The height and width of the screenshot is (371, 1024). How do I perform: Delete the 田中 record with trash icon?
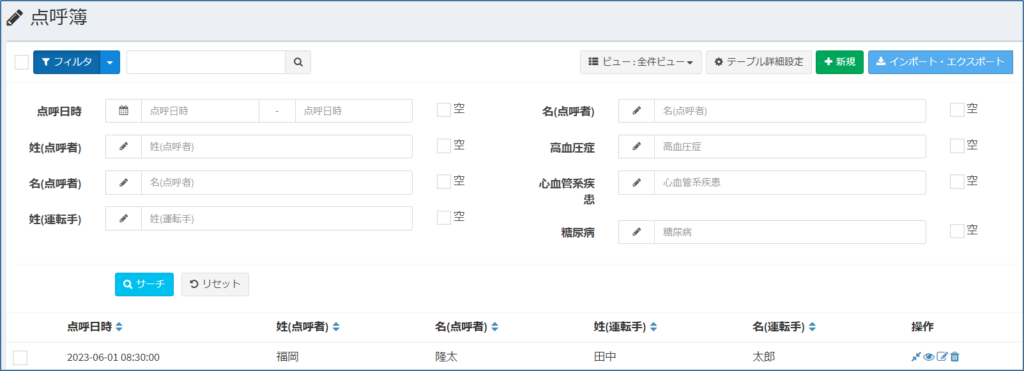click(x=954, y=357)
